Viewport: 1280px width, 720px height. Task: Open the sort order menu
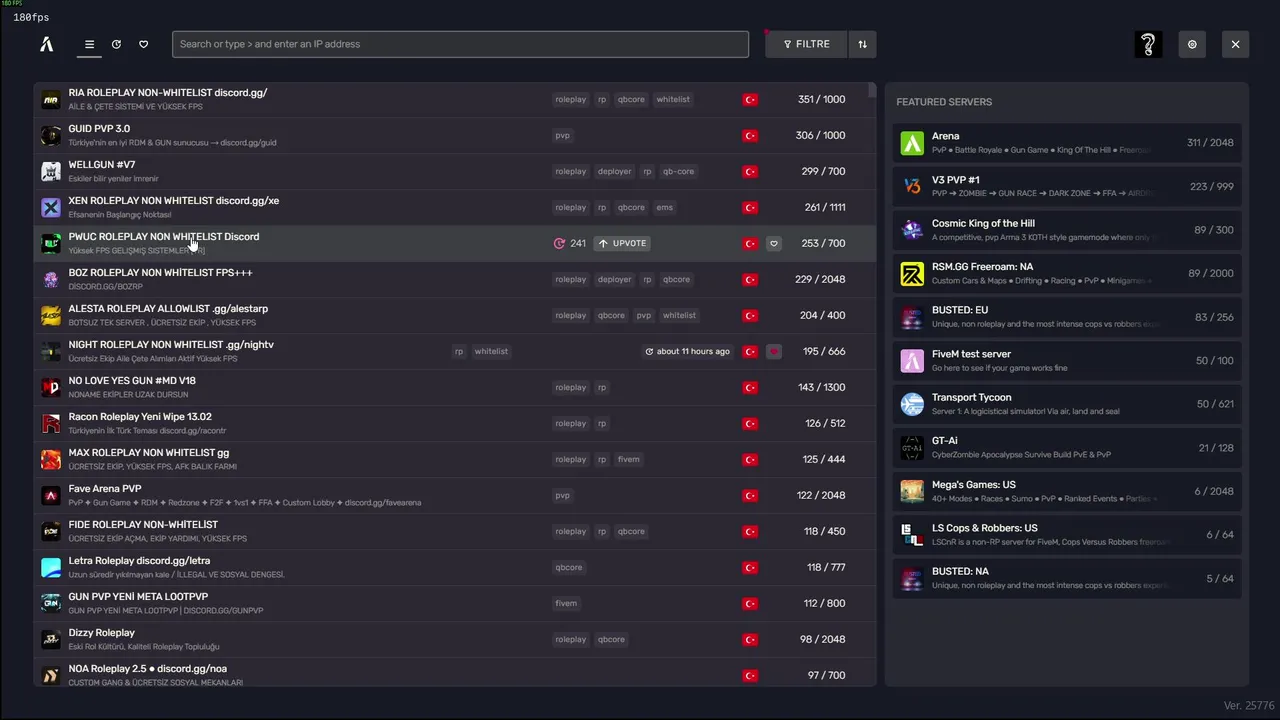(x=862, y=44)
